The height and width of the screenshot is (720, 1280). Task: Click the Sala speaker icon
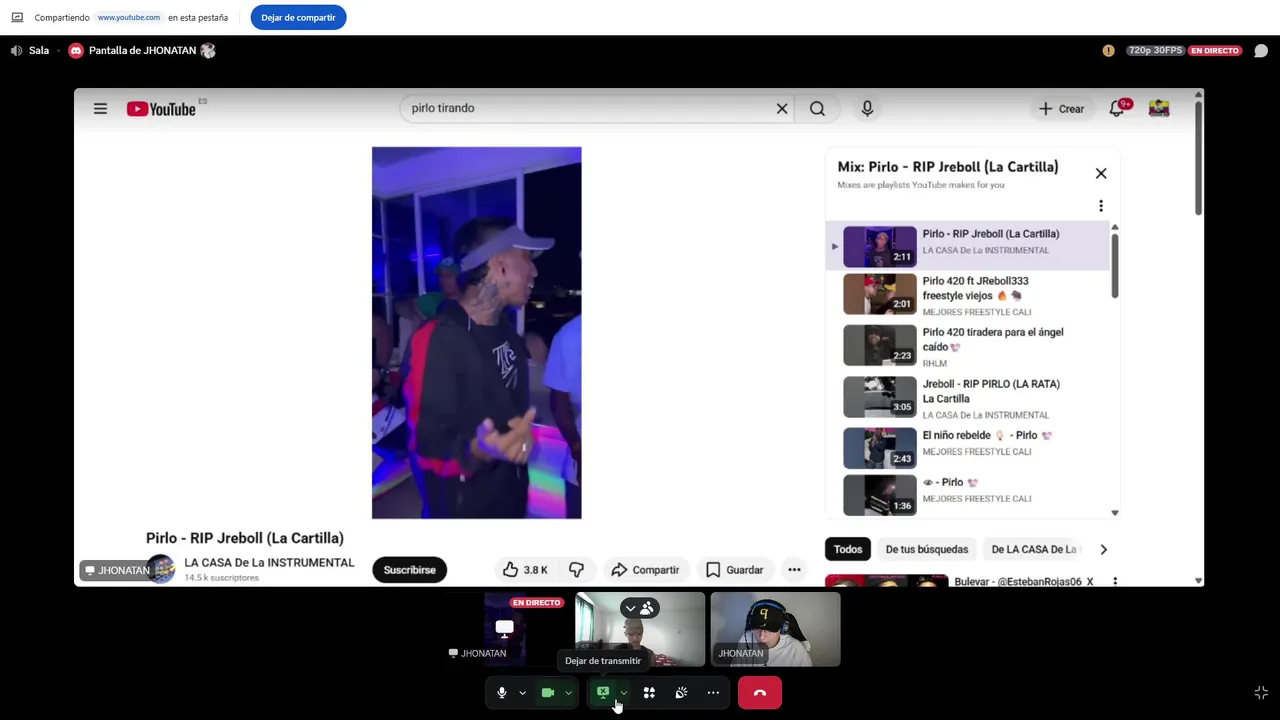(x=16, y=50)
